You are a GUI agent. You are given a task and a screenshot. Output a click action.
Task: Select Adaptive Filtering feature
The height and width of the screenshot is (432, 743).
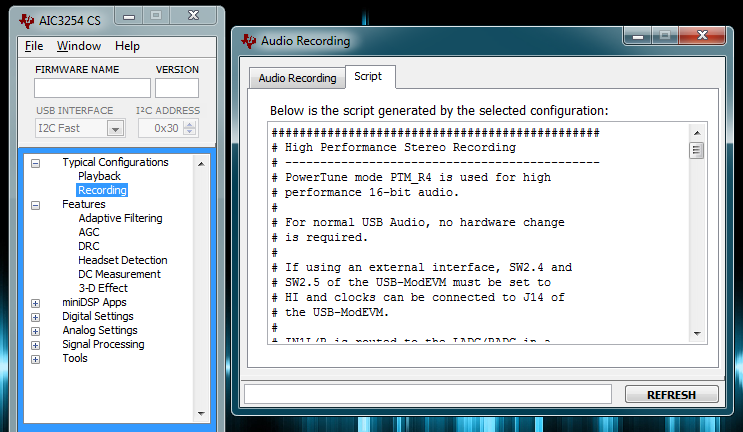tap(120, 218)
